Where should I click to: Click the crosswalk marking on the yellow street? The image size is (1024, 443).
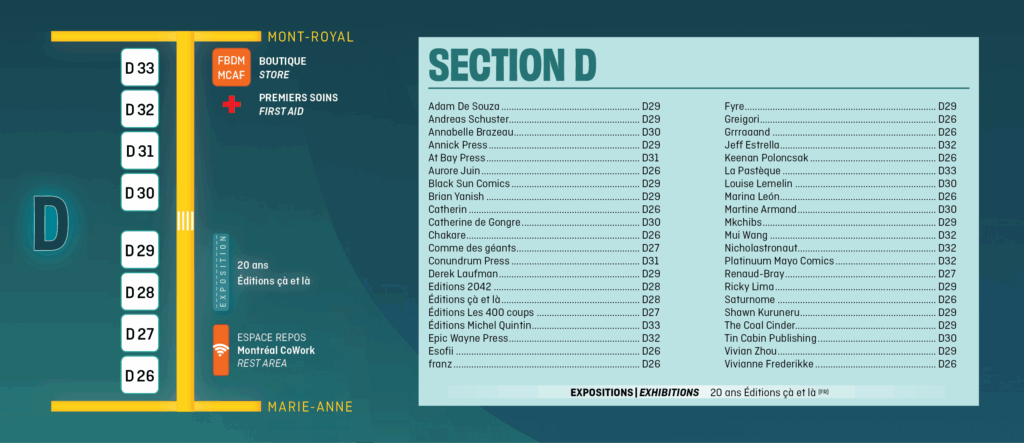tap(185, 220)
